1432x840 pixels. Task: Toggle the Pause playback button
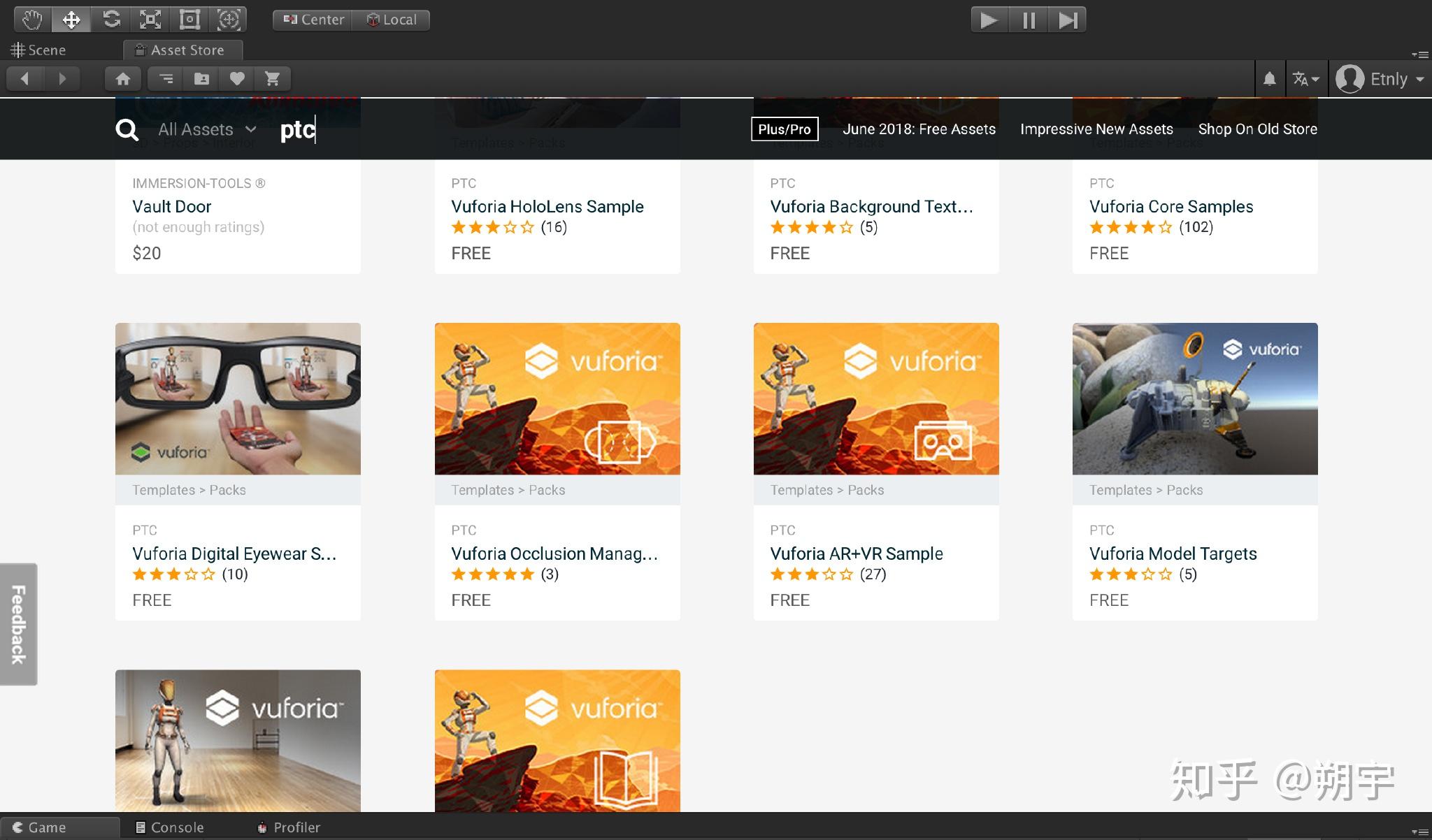tap(1029, 20)
